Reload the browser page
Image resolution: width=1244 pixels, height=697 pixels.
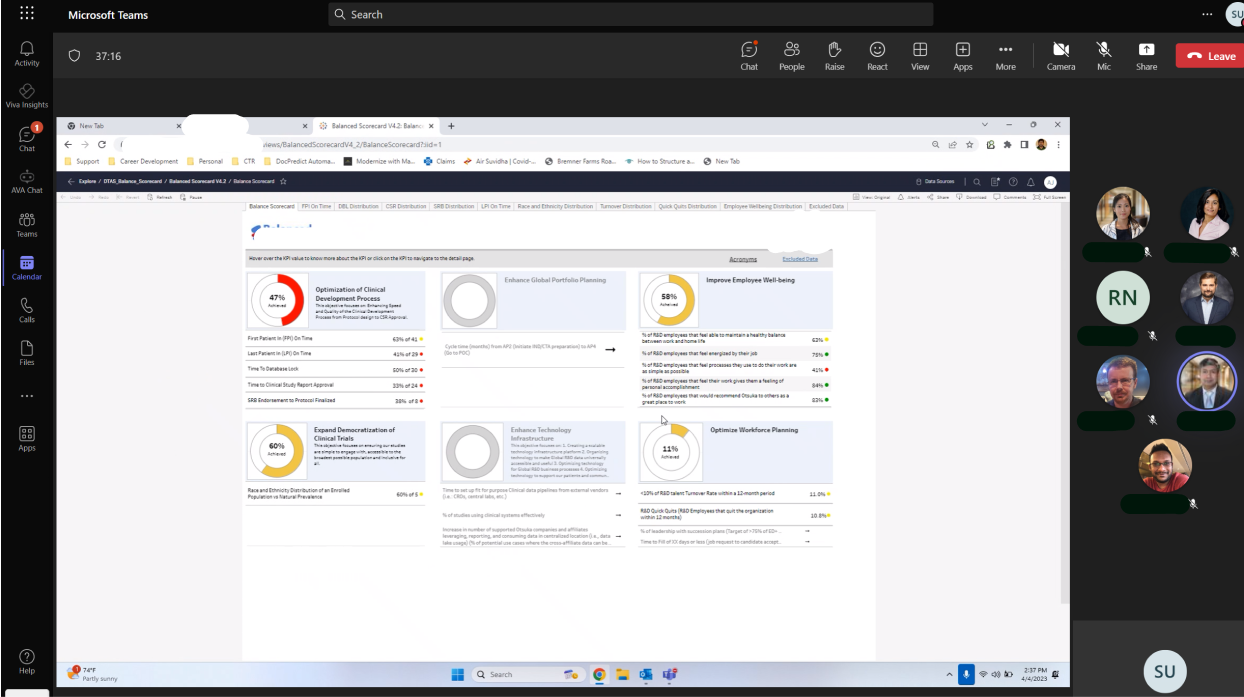click(102, 144)
